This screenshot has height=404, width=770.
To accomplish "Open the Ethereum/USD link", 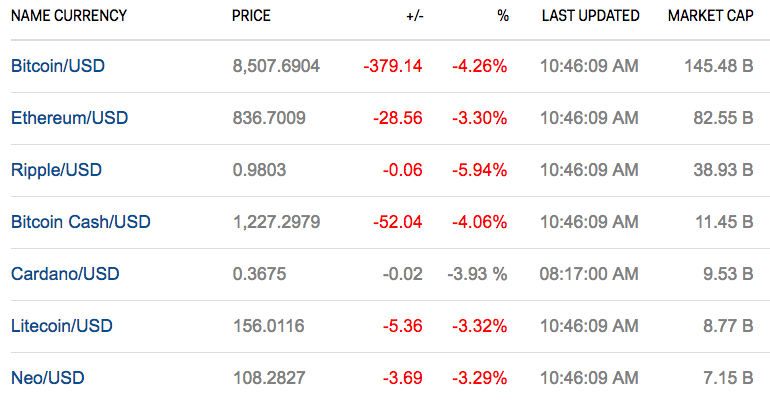I will tap(69, 118).
